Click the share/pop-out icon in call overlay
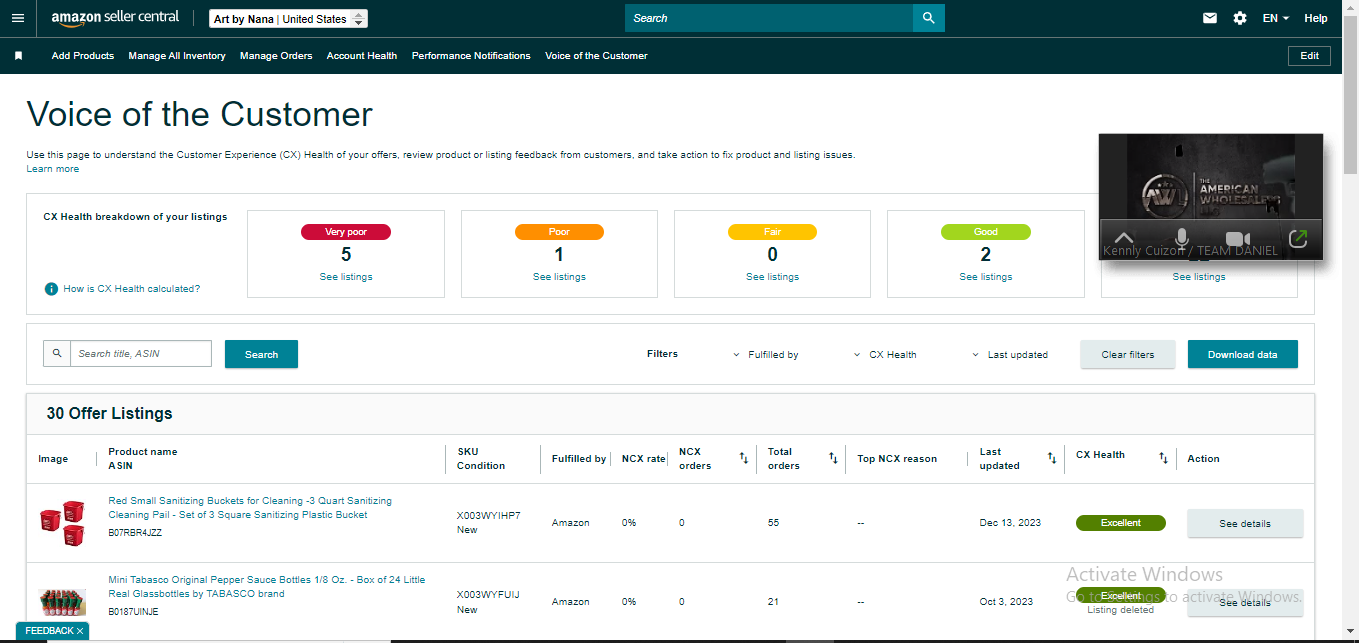 pyautogui.click(x=1298, y=239)
